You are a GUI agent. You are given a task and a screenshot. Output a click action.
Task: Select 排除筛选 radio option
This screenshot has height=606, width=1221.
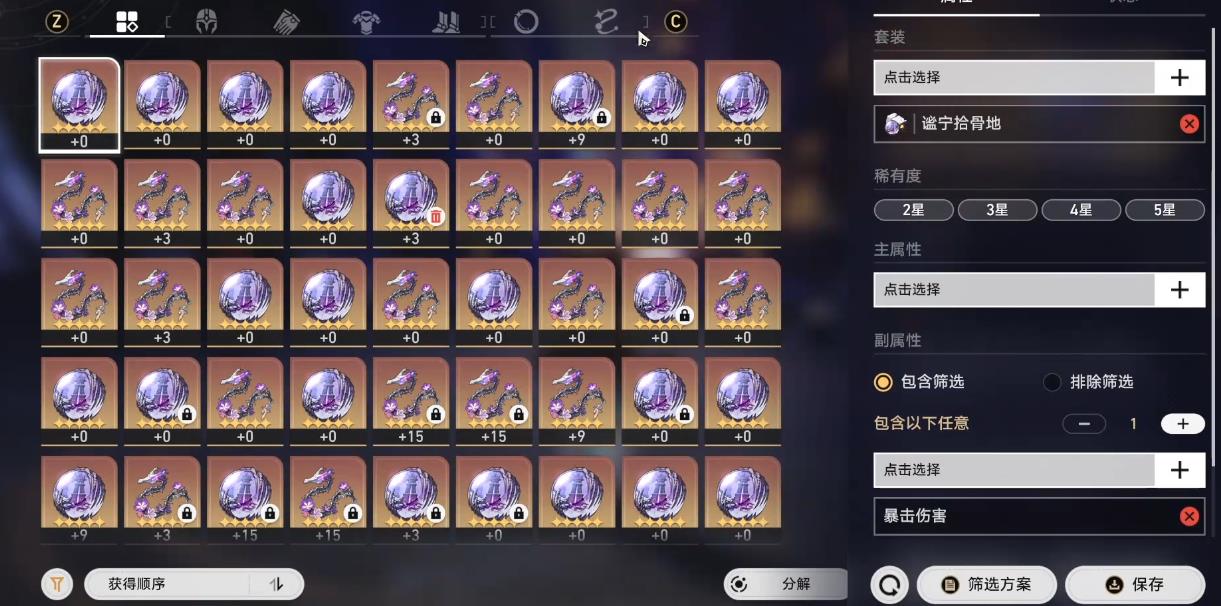pos(1088,382)
